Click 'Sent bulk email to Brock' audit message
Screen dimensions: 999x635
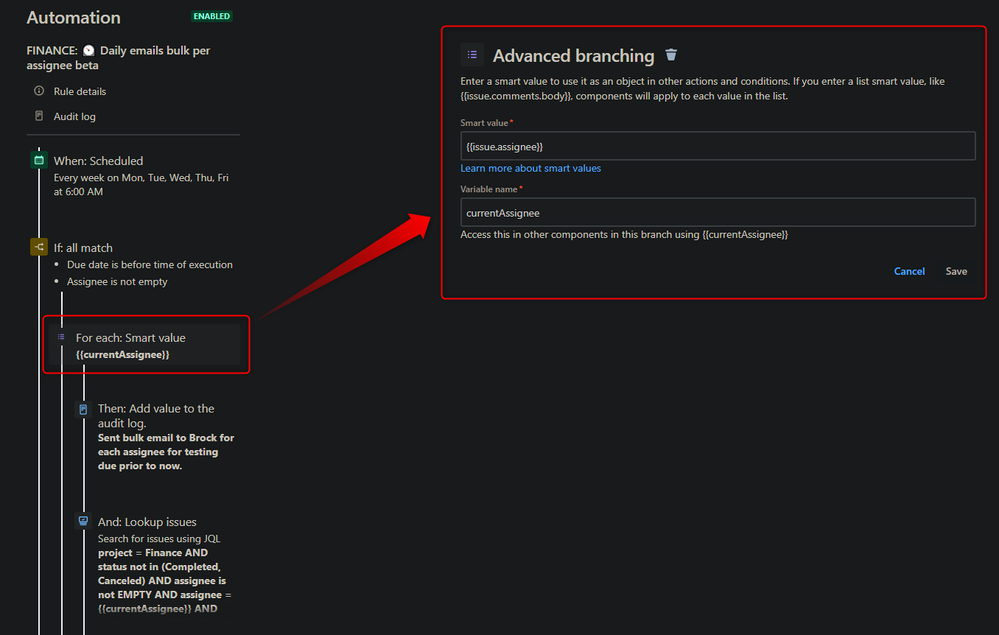click(x=166, y=452)
